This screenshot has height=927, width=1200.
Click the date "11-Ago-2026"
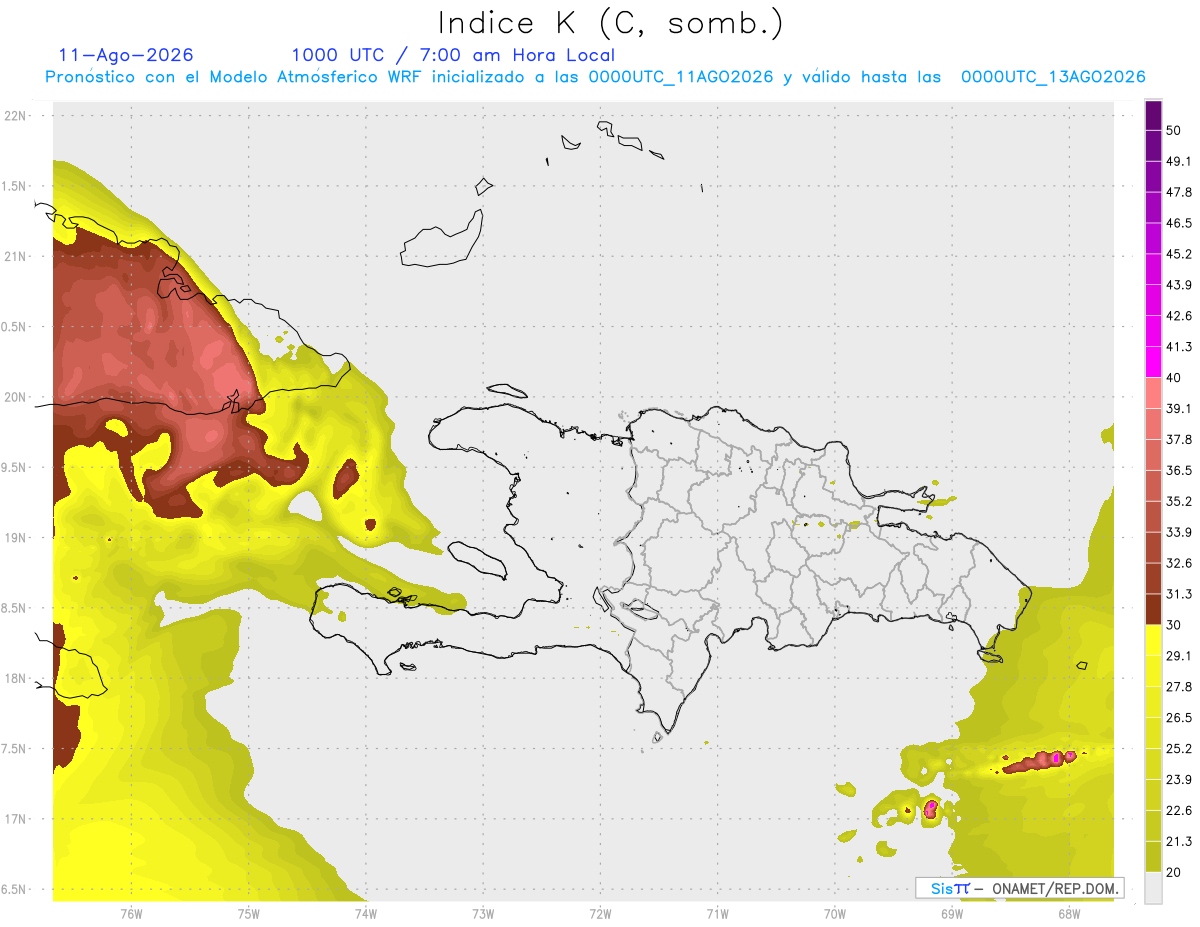[126, 55]
